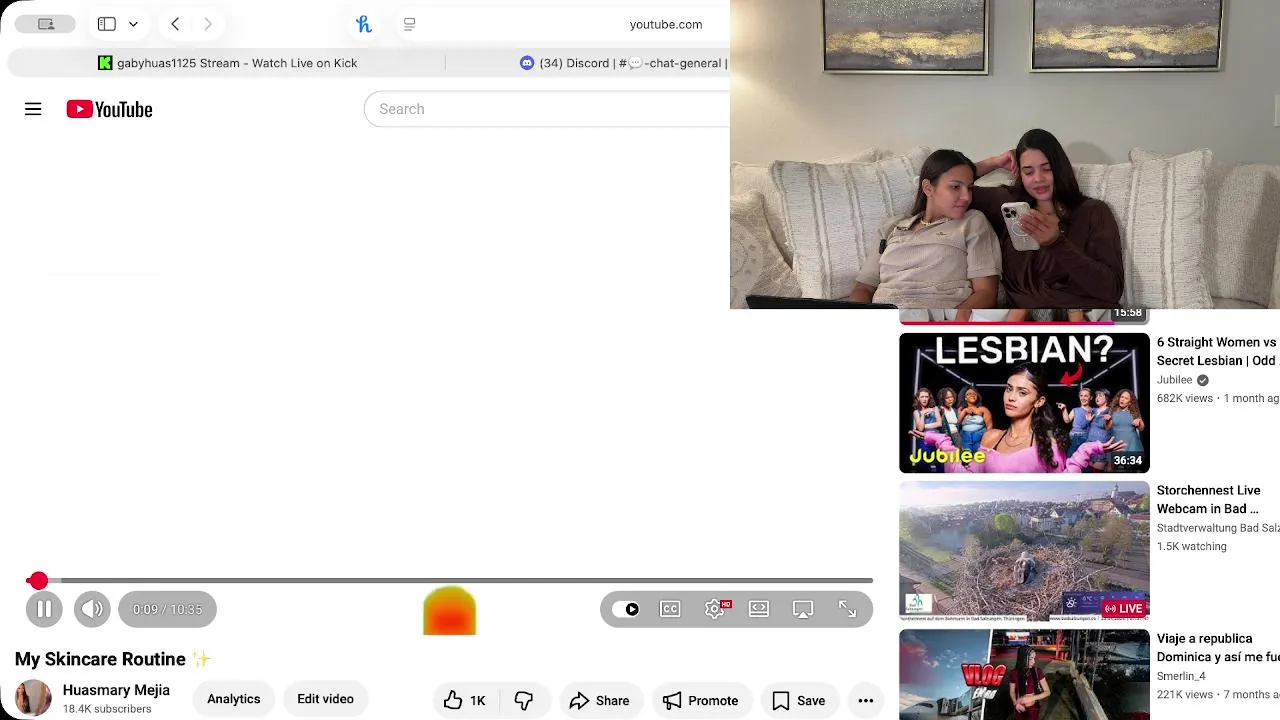Open the Analytics page

pos(234,699)
